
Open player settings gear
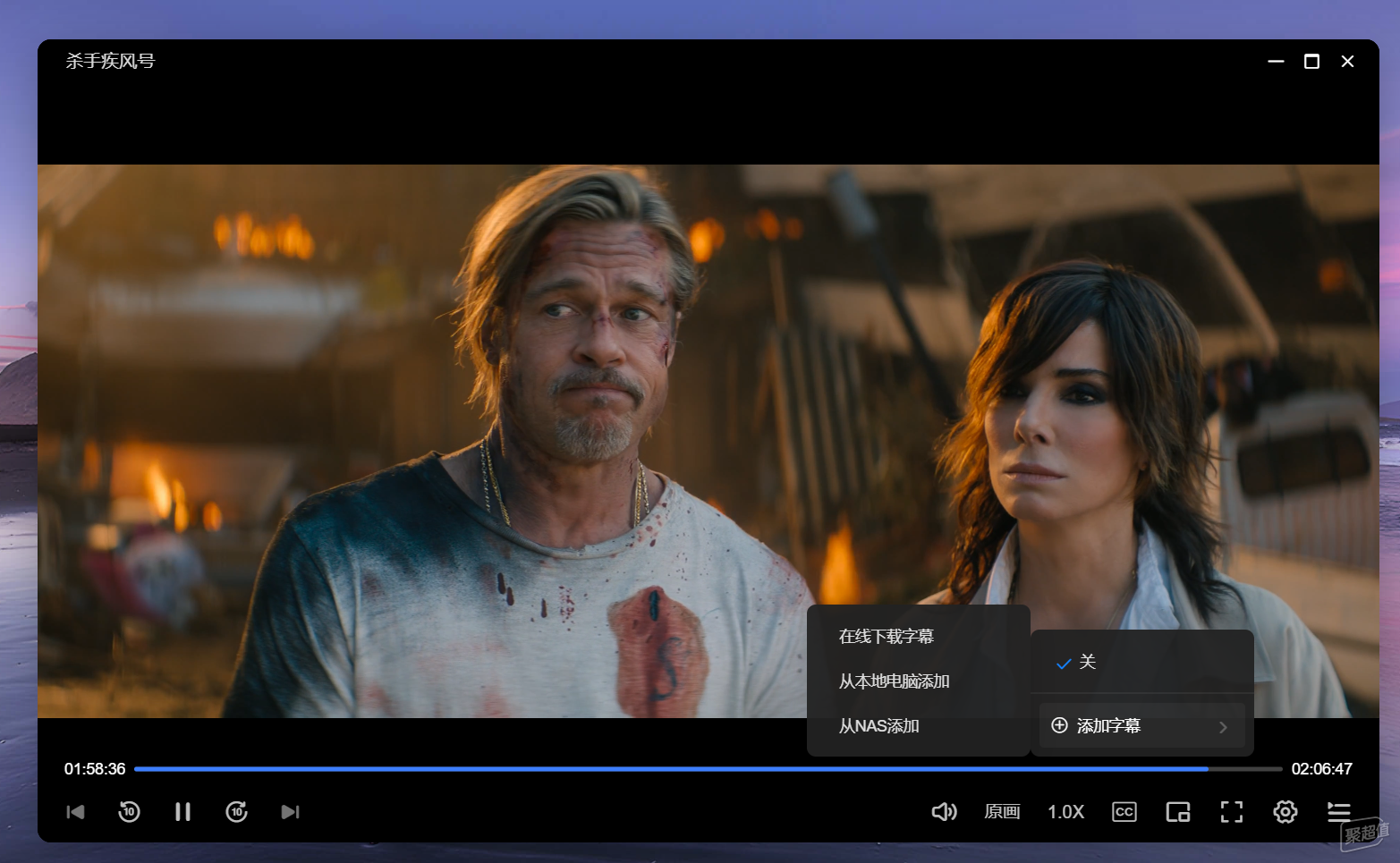point(1285,812)
